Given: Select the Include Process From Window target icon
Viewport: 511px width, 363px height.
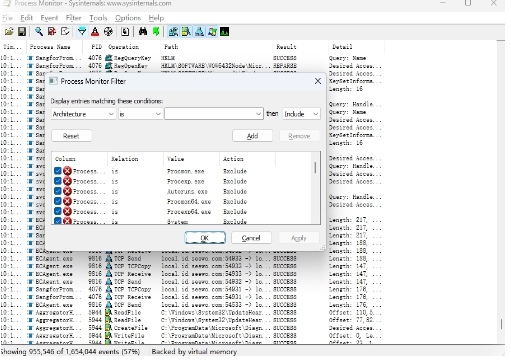Looking at the screenshot, I should (x=108, y=32).
